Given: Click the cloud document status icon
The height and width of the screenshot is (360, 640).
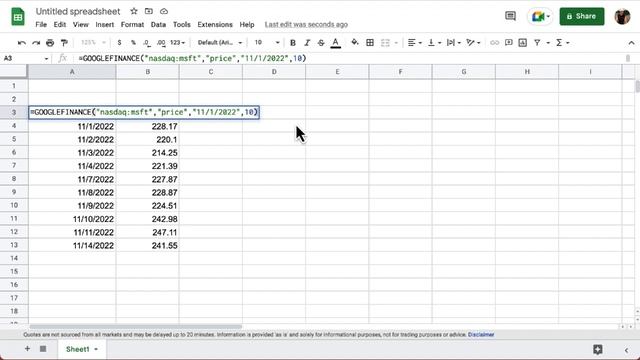Looking at the screenshot, I should (164, 11).
